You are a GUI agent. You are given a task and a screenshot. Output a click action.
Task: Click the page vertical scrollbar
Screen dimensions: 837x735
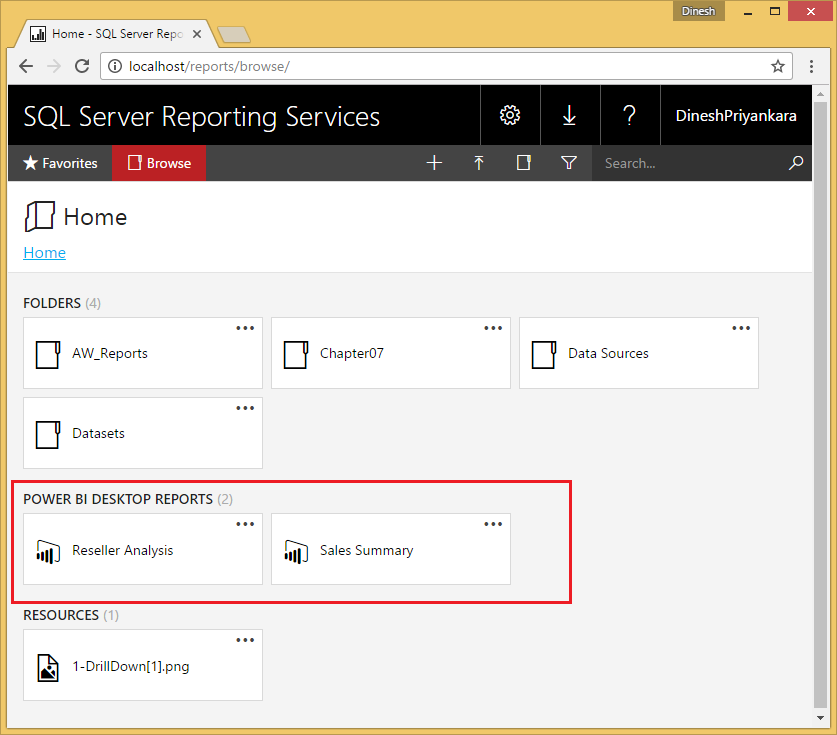[x=820, y=406]
